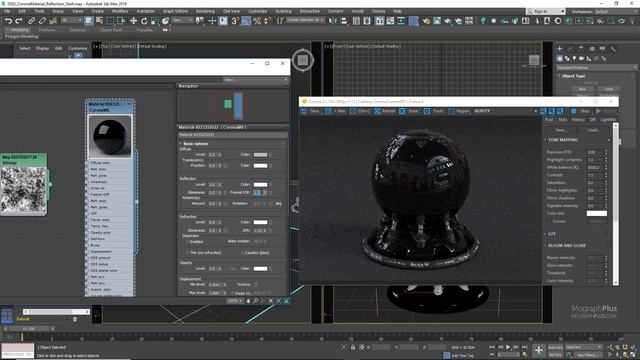Click the zoom tool in material editor bottom bar
This screenshot has height=360, width=640.
[256, 301]
